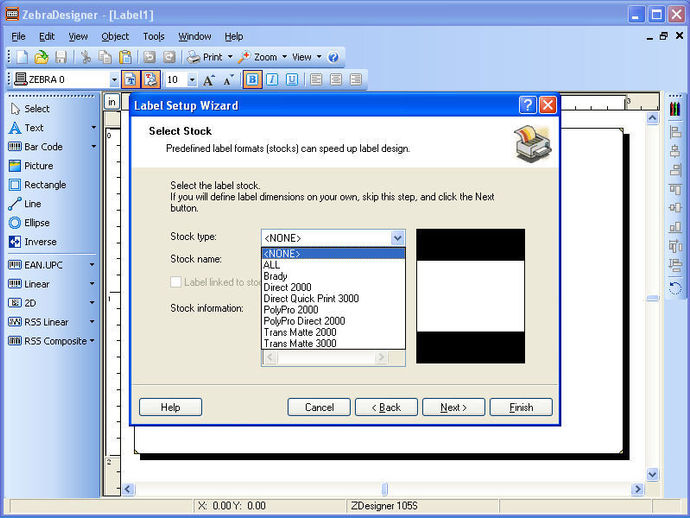The height and width of the screenshot is (518, 690).
Task: Click the Open file toolbar icon
Action: pyautogui.click(x=41, y=57)
